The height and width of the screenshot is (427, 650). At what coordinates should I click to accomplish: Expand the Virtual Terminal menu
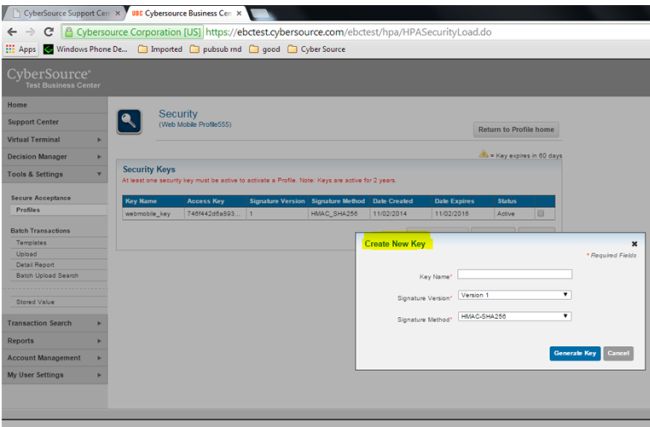click(x=54, y=140)
